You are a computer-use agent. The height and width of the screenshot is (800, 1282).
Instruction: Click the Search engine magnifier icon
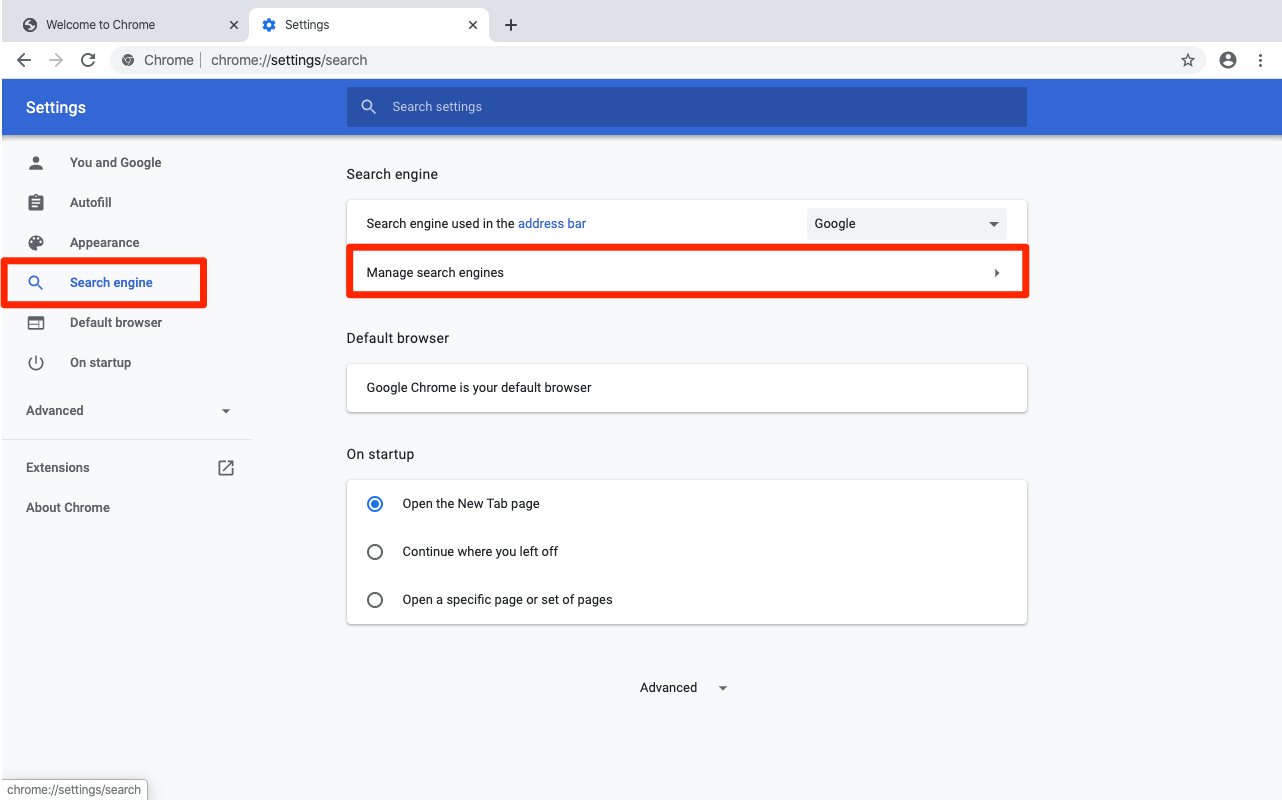click(x=37, y=282)
